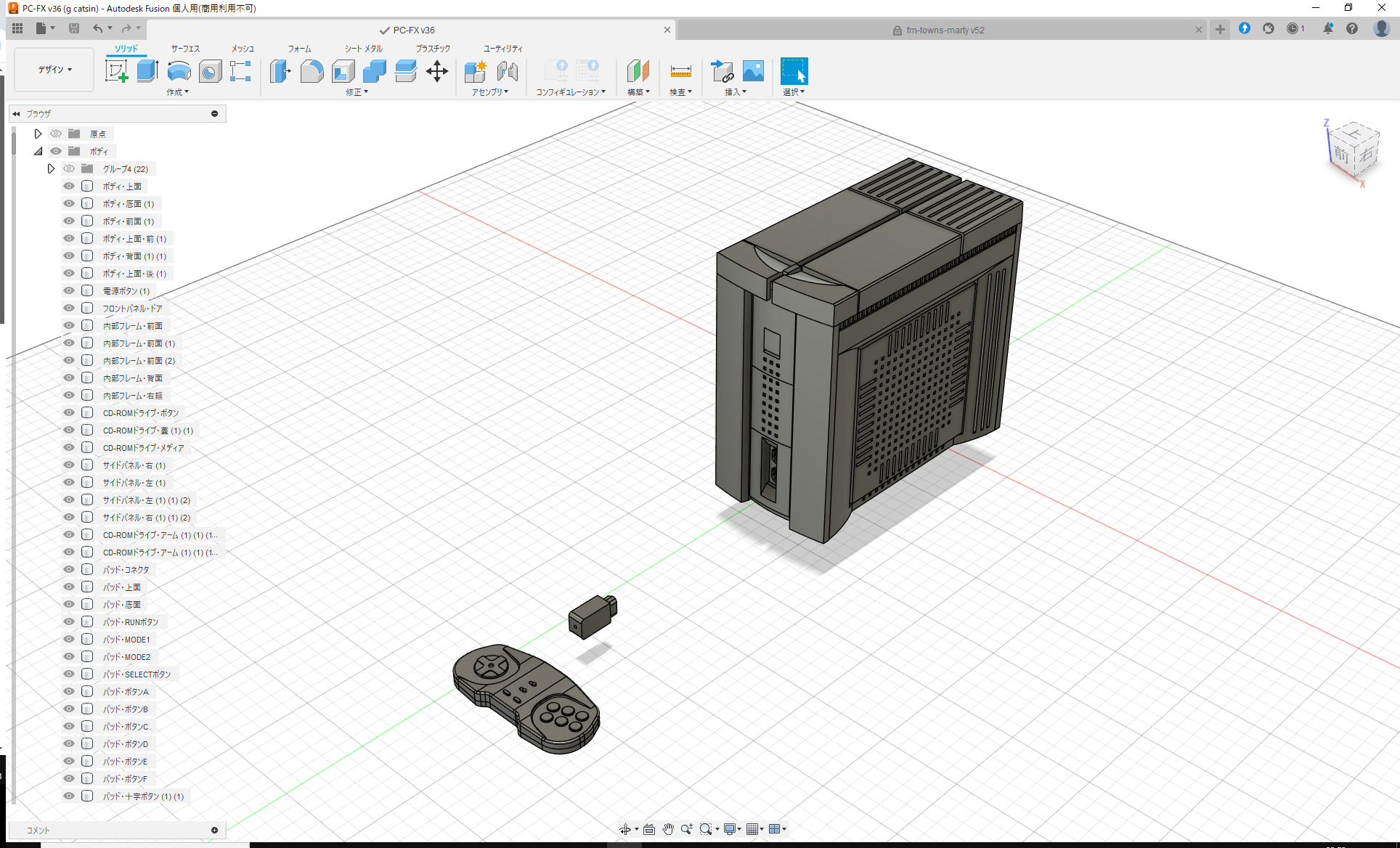Click the new component icon under アセンブリ
This screenshot has width=1400, height=848.
pos(476,72)
